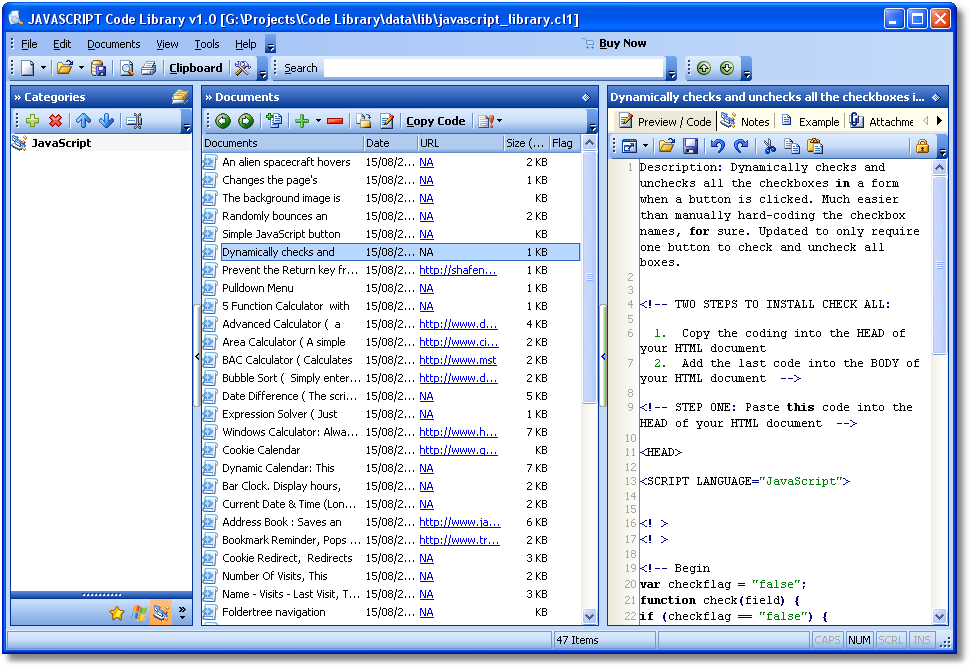The height and width of the screenshot is (668, 971).
Task: Click the documents list vertical scrollbar thumb
Action: (x=590, y=277)
